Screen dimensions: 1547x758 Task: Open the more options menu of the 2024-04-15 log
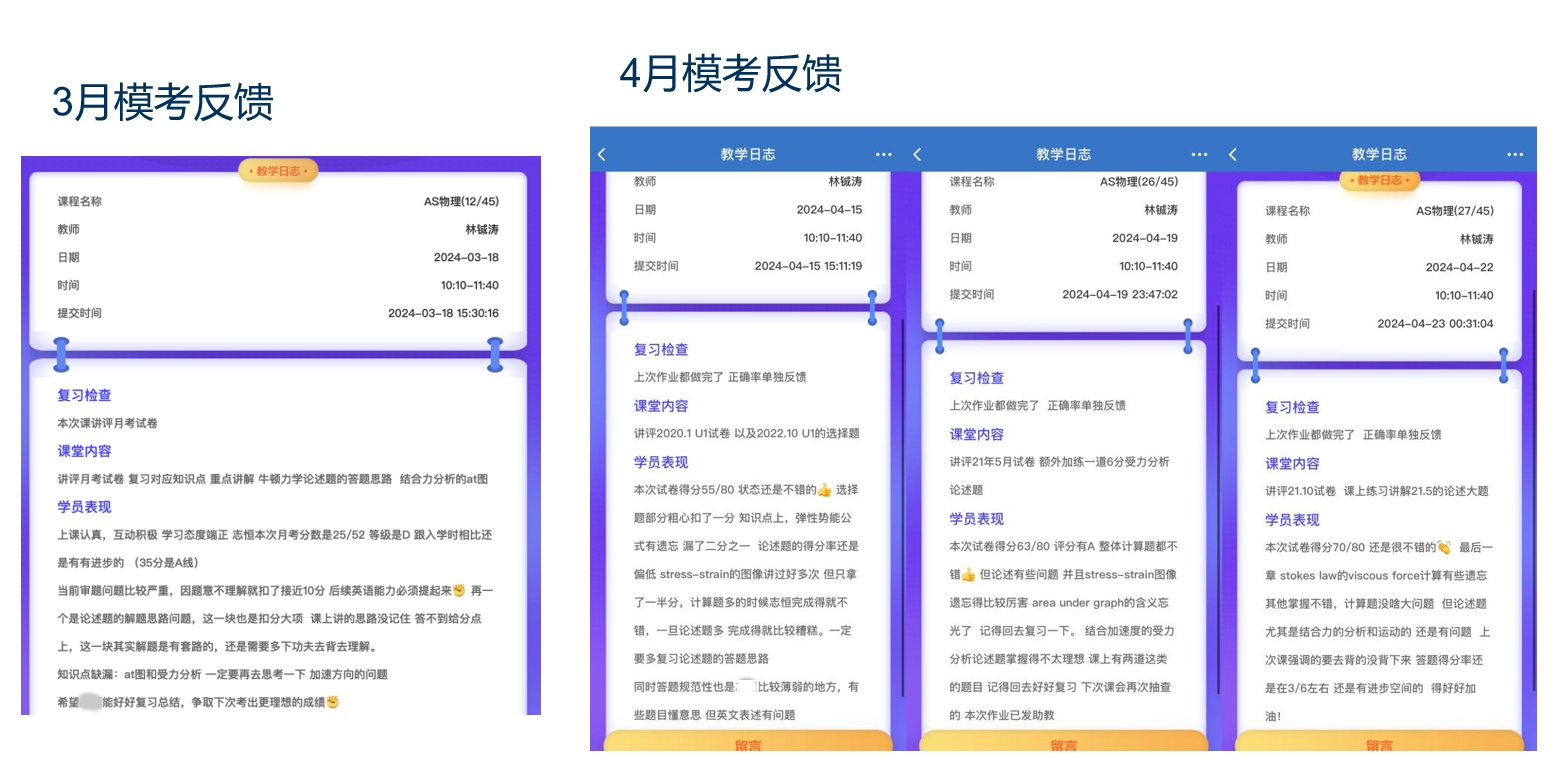pos(884,155)
